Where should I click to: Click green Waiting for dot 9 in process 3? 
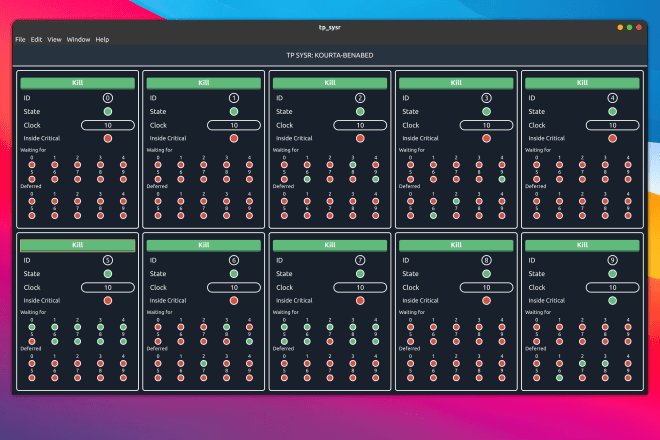point(502,179)
